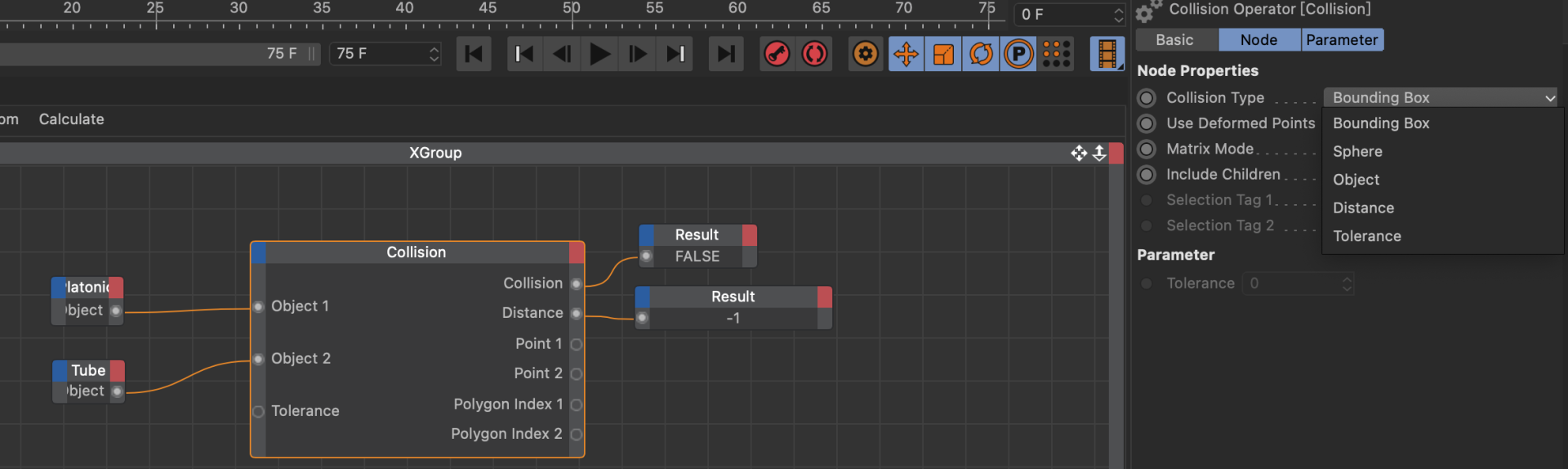Switch to the Parameter tab
This screenshot has width=1568, height=469.
(x=1343, y=40)
